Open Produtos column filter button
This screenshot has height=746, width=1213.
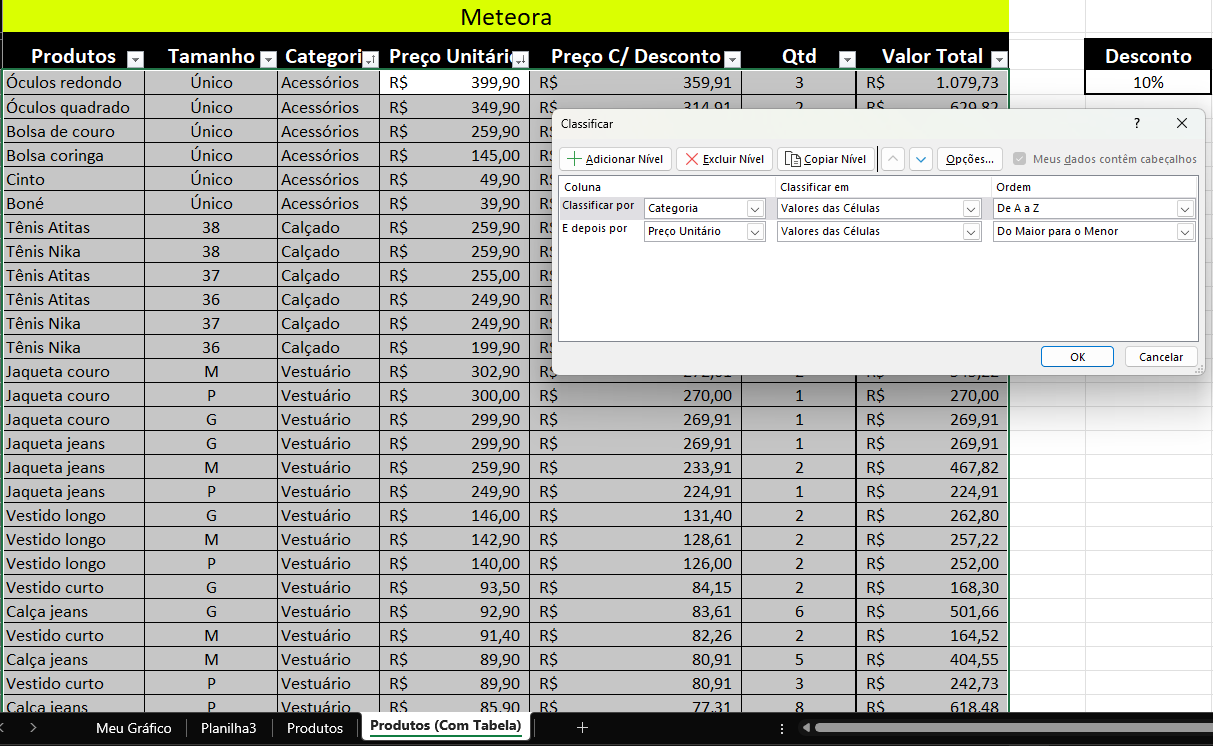point(135,59)
